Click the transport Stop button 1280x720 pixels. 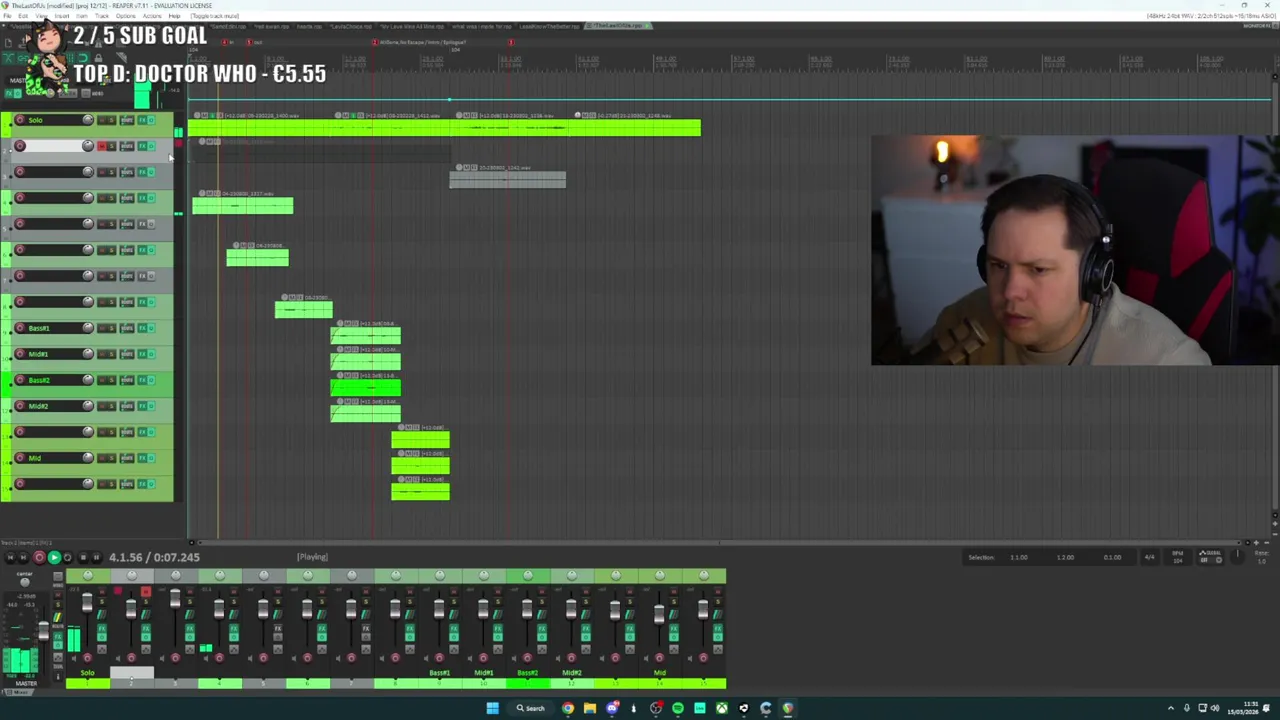pos(82,557)
